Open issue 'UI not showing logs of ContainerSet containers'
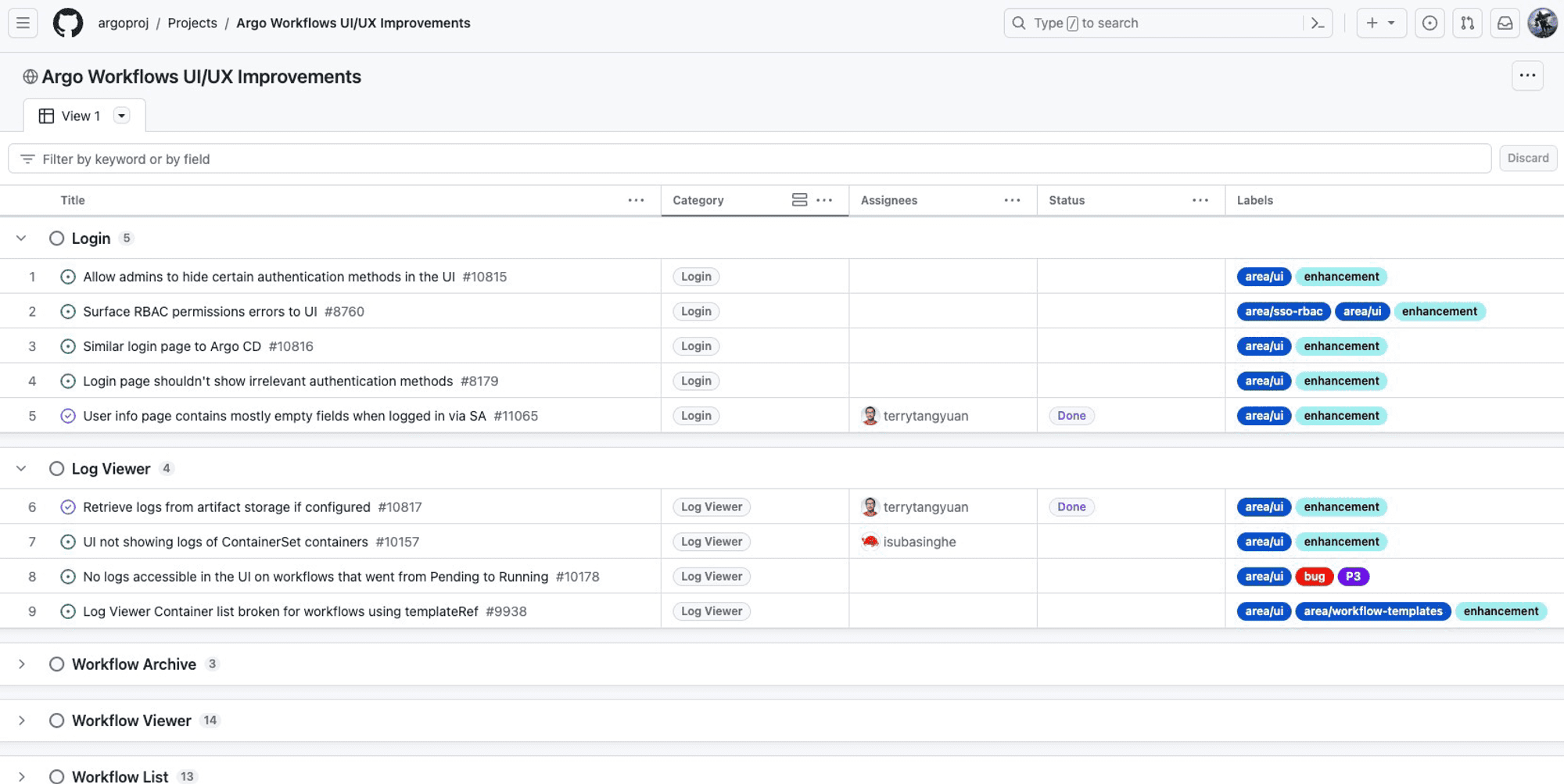The image size is (1564, 784). pos(225,542)
